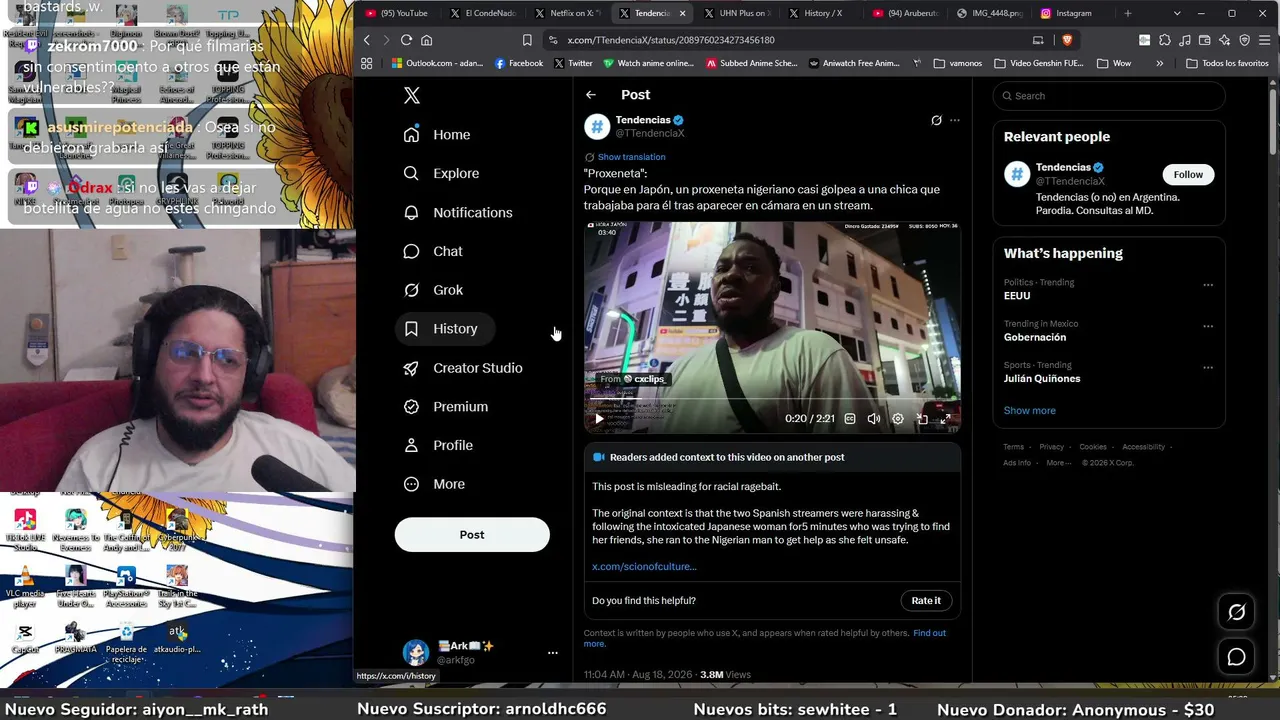
Task: Open the Brave Shields icon in address bar
Action: 1067,40
